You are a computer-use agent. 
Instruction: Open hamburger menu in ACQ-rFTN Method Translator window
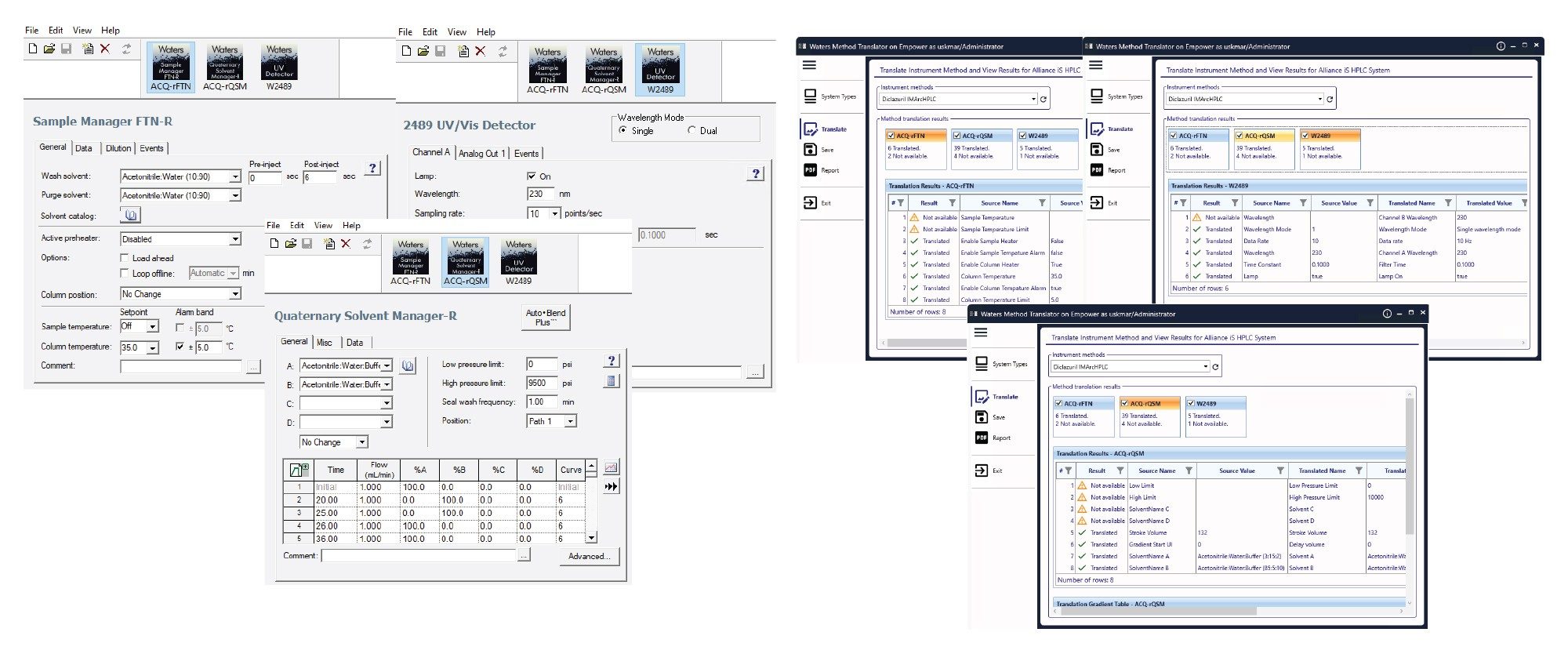pyautogui.click(x=810, y=65)
